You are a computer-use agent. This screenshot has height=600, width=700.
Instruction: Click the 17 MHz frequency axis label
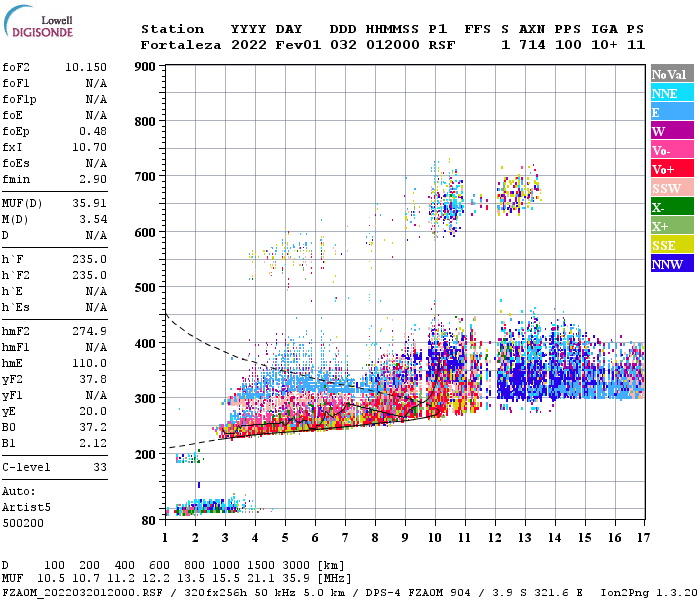[x=643, y=538]
